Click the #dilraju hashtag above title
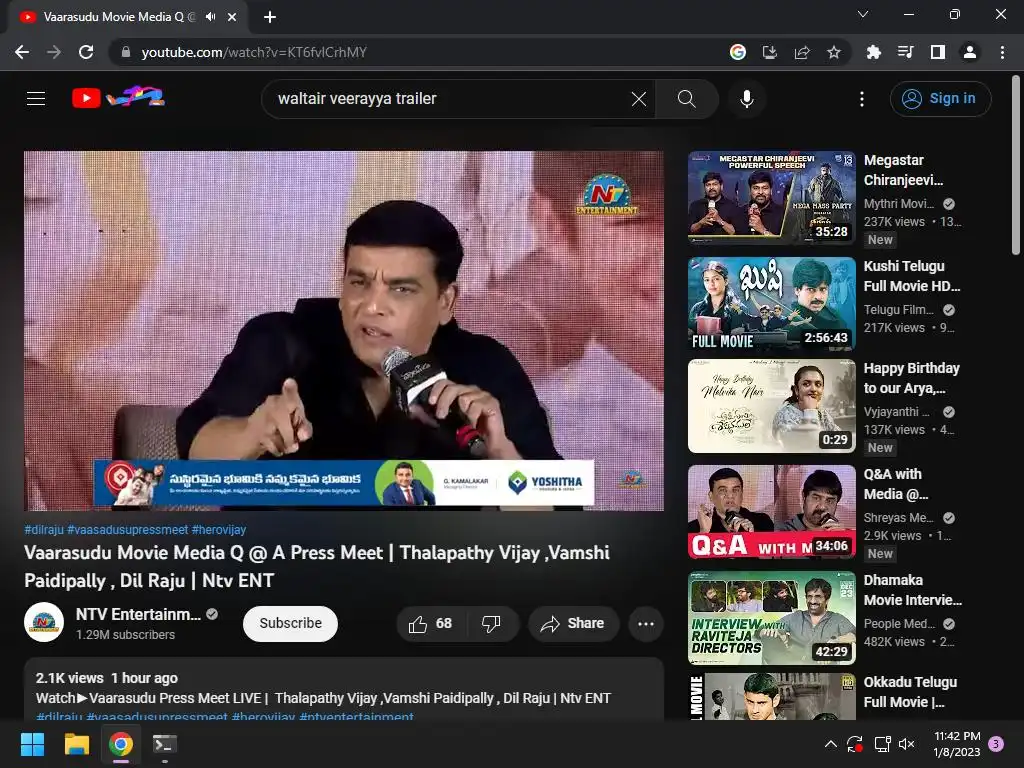 pos(44,530)
